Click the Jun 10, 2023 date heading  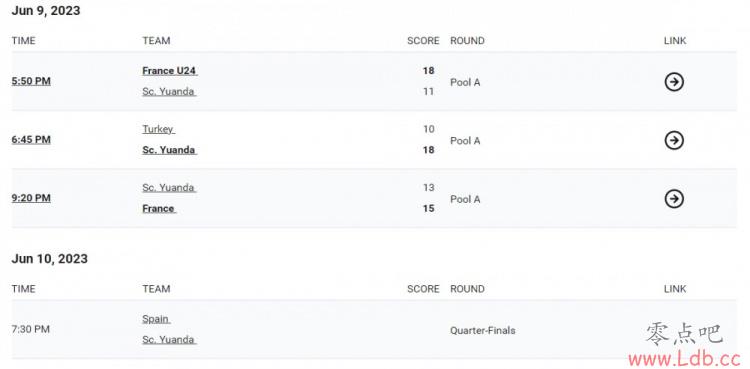[50, 259]
